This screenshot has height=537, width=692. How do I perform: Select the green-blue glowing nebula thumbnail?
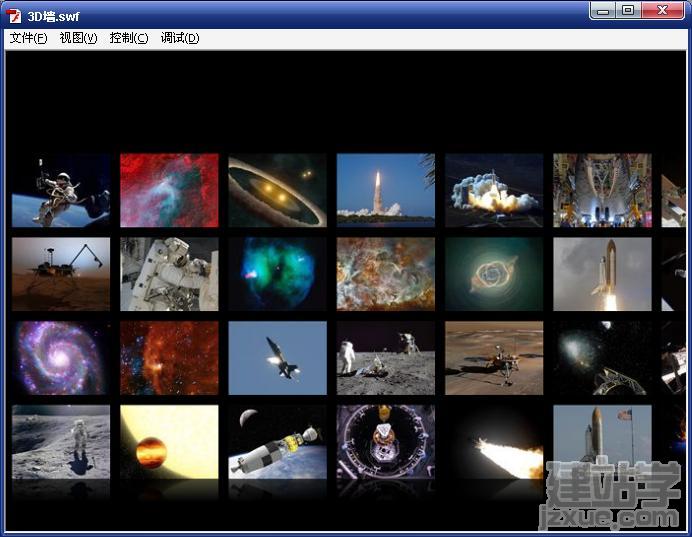(278, 274)
